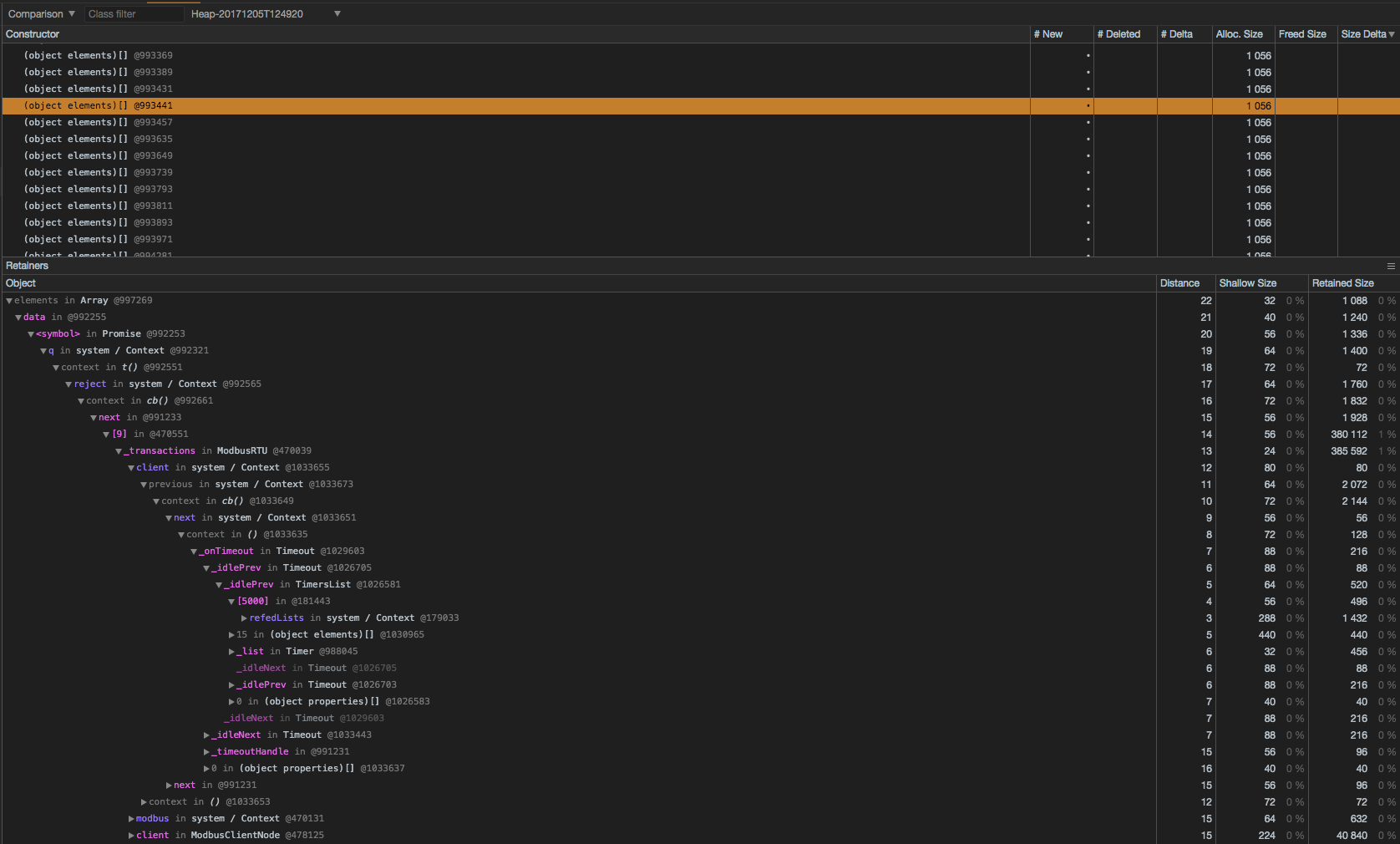Click the Size Delta sort header
This screenshot has width=1400, height=844.
click(x=1362, y=33)
